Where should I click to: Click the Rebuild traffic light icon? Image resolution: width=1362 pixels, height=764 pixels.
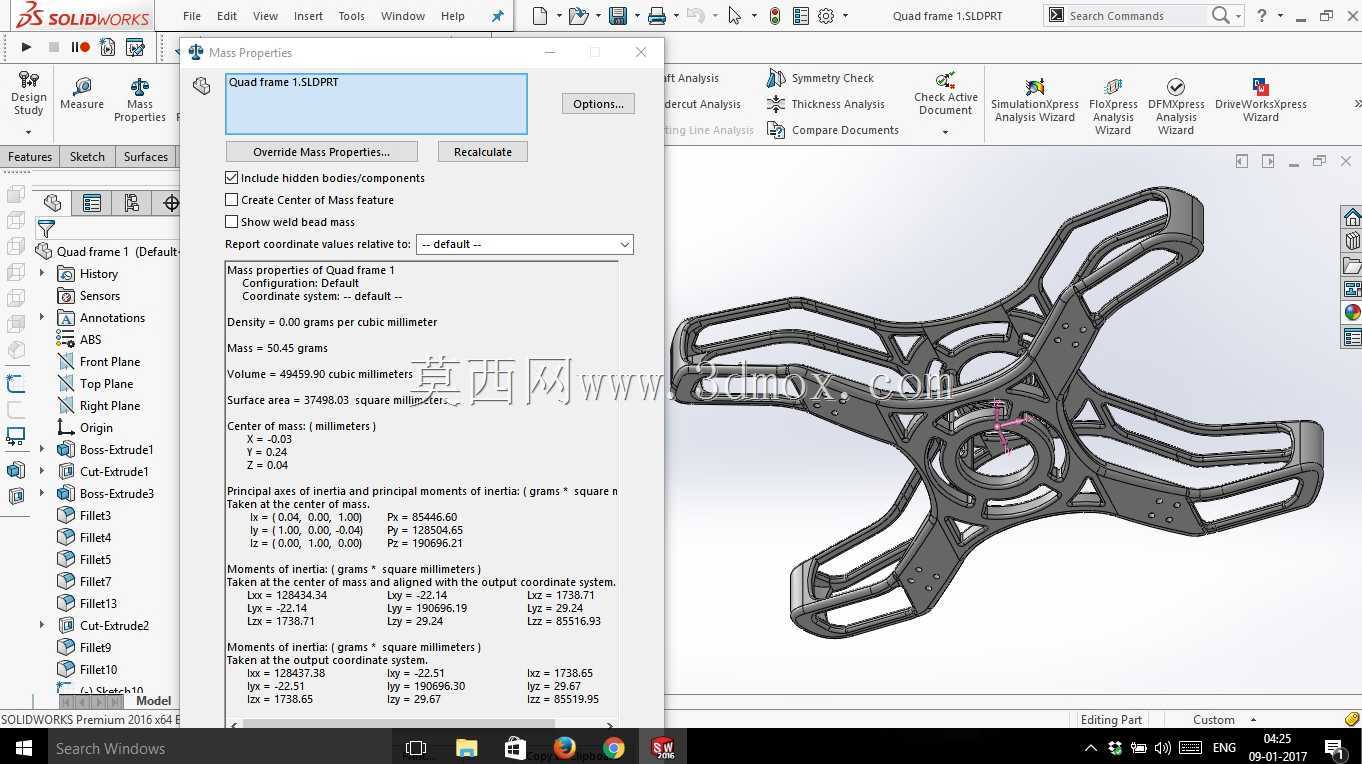(x=775, y=16)
